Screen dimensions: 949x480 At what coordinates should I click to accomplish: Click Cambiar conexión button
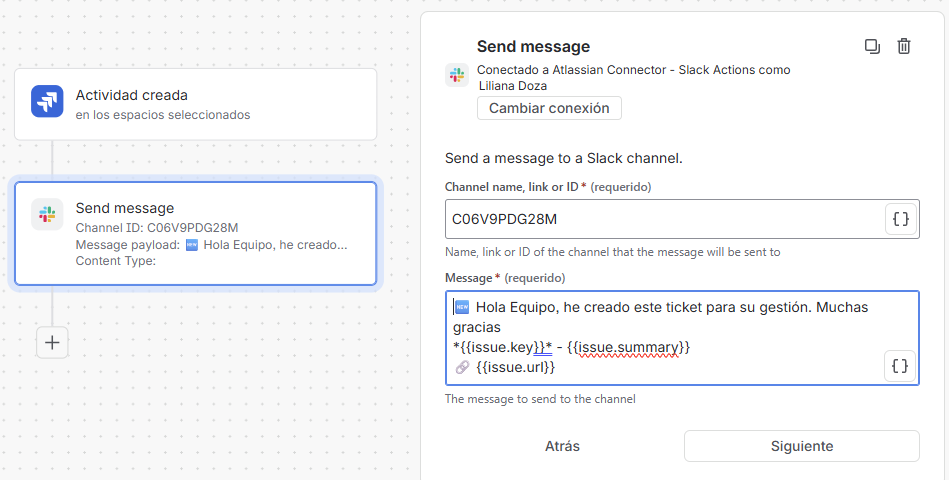(x=549, y=108)
